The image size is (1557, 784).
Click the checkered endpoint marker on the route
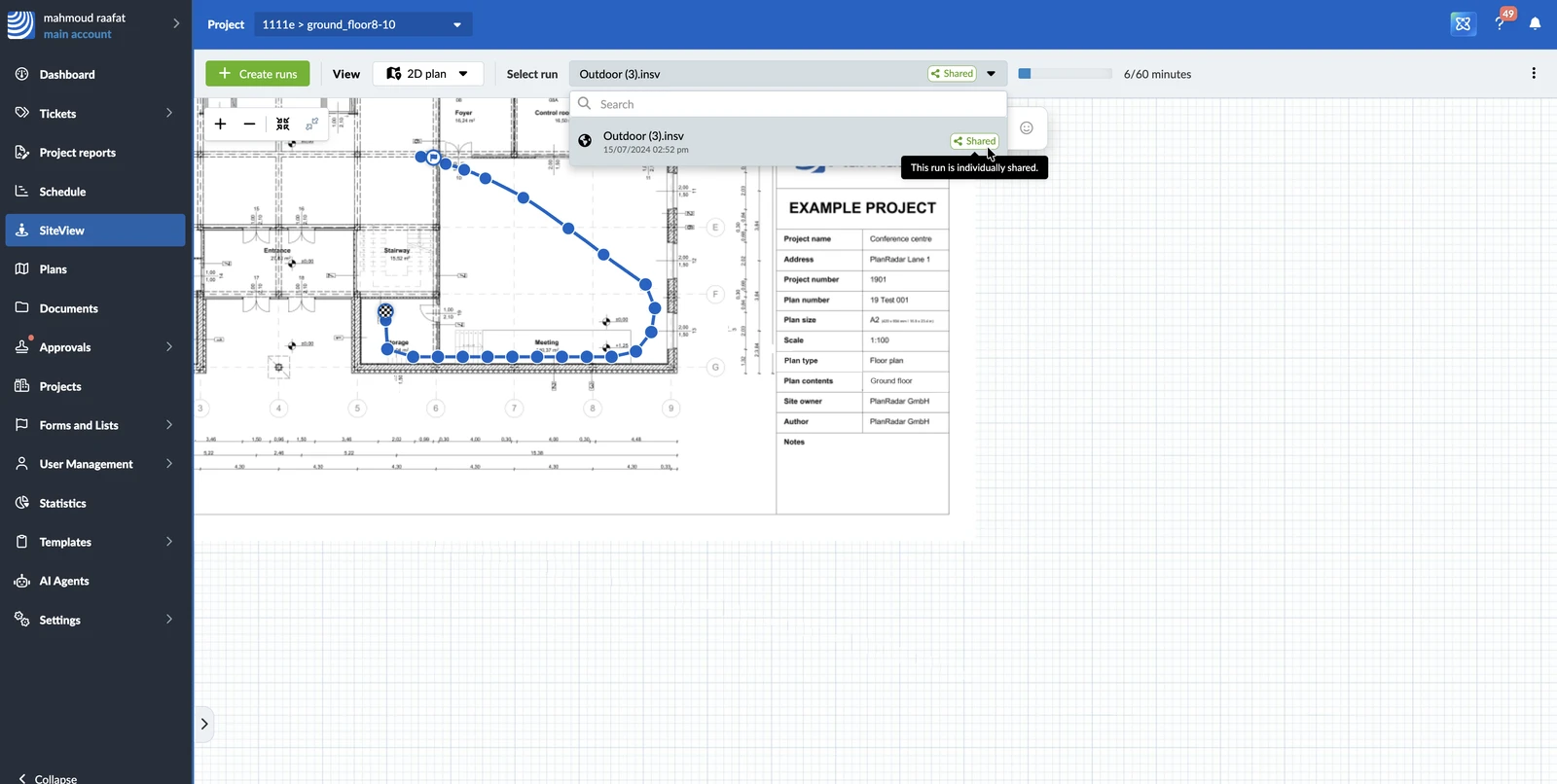click(385, 311)
